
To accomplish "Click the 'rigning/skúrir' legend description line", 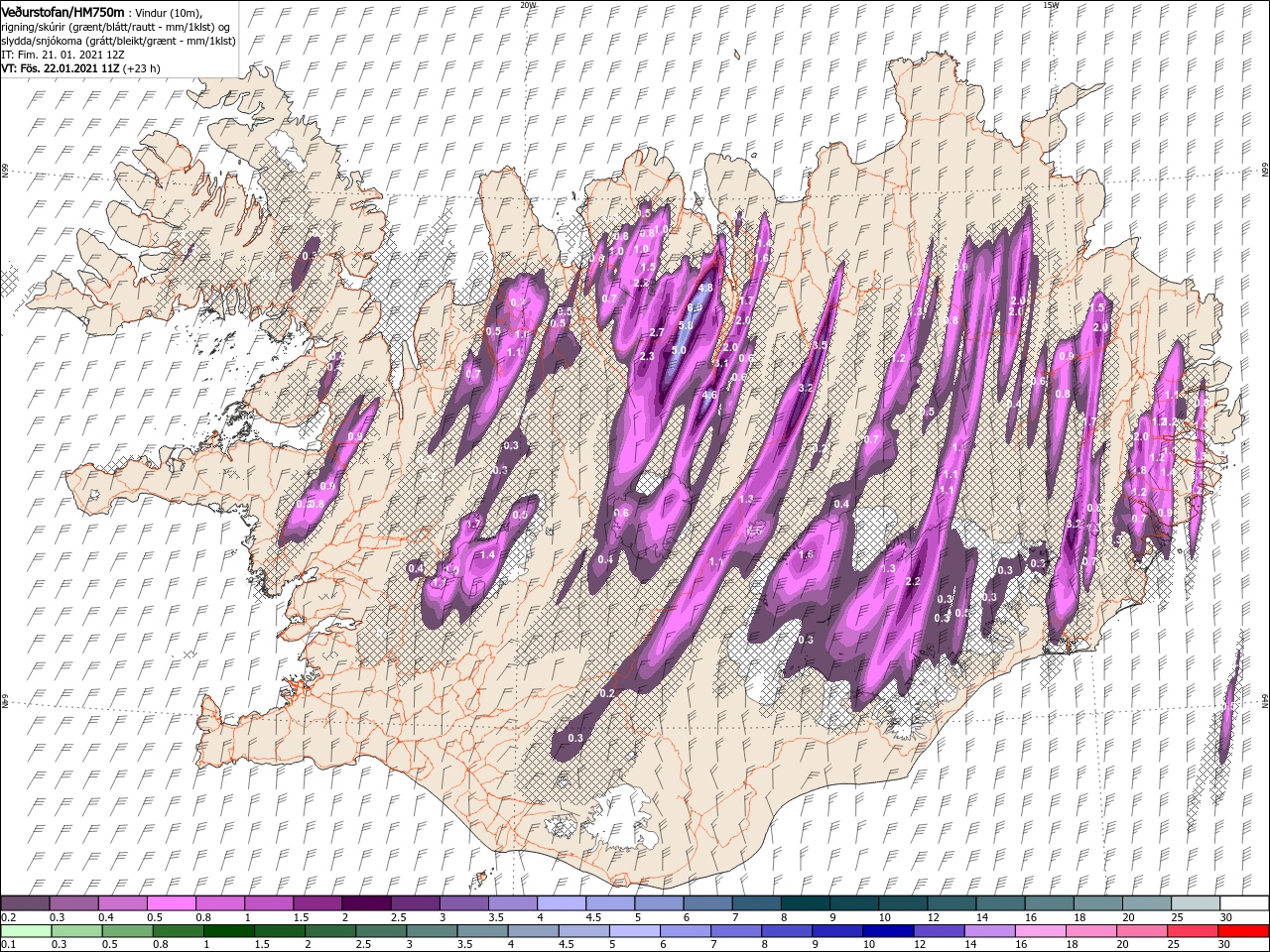I will 116,26.
